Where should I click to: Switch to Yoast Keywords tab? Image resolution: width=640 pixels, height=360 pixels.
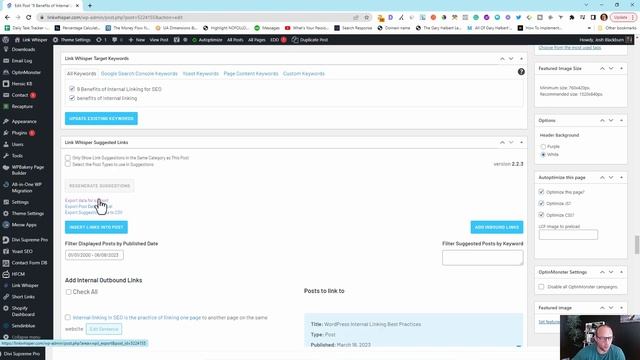(201, 74)
